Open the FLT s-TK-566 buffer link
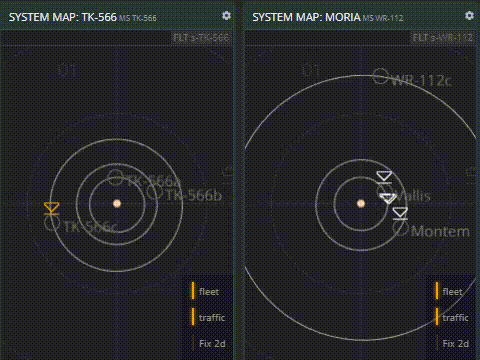This screenshot has width=480, height=360. 201,38
